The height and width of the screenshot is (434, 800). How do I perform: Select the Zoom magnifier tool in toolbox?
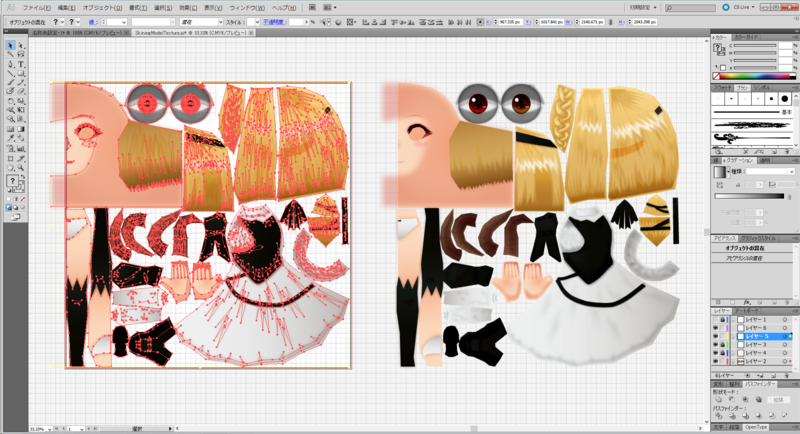[21, 168]
